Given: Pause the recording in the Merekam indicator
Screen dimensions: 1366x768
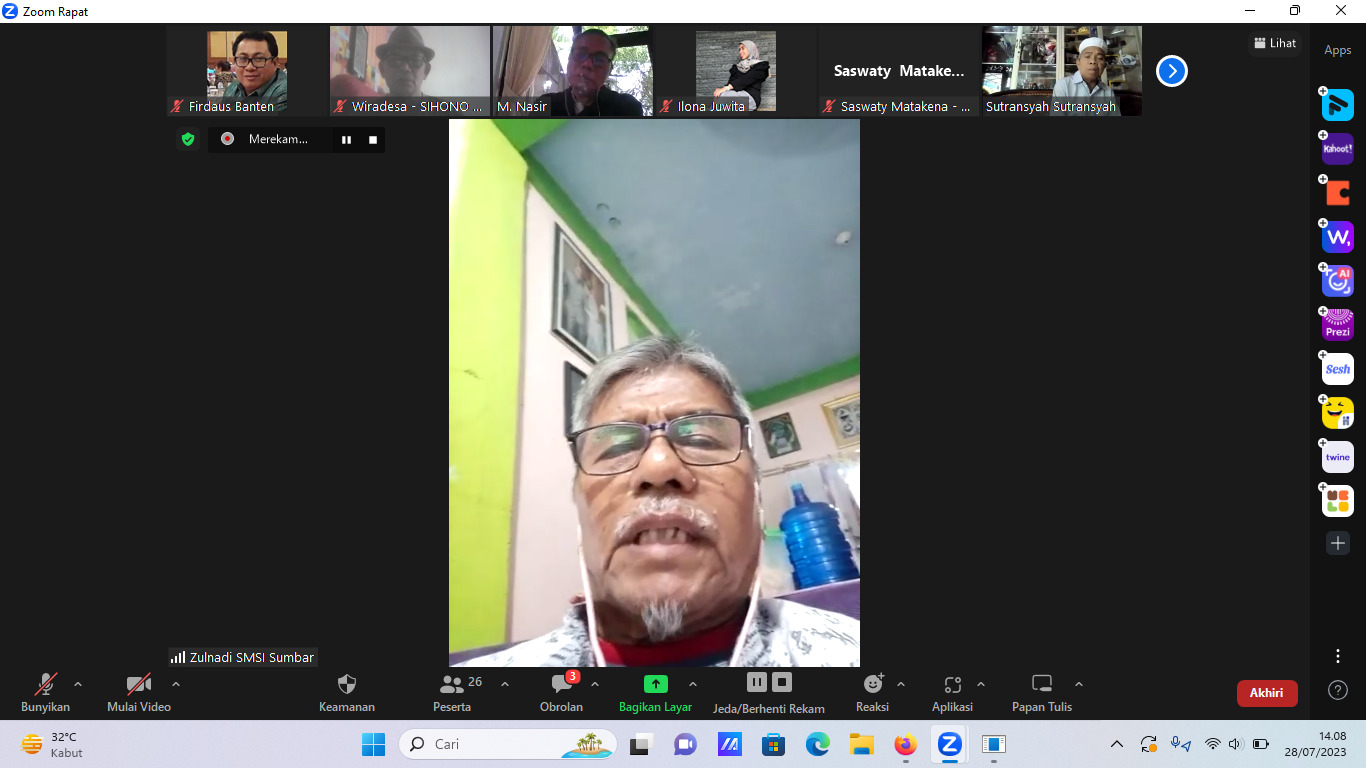Looking at the screenshot, I should click(x=346, y=140).
